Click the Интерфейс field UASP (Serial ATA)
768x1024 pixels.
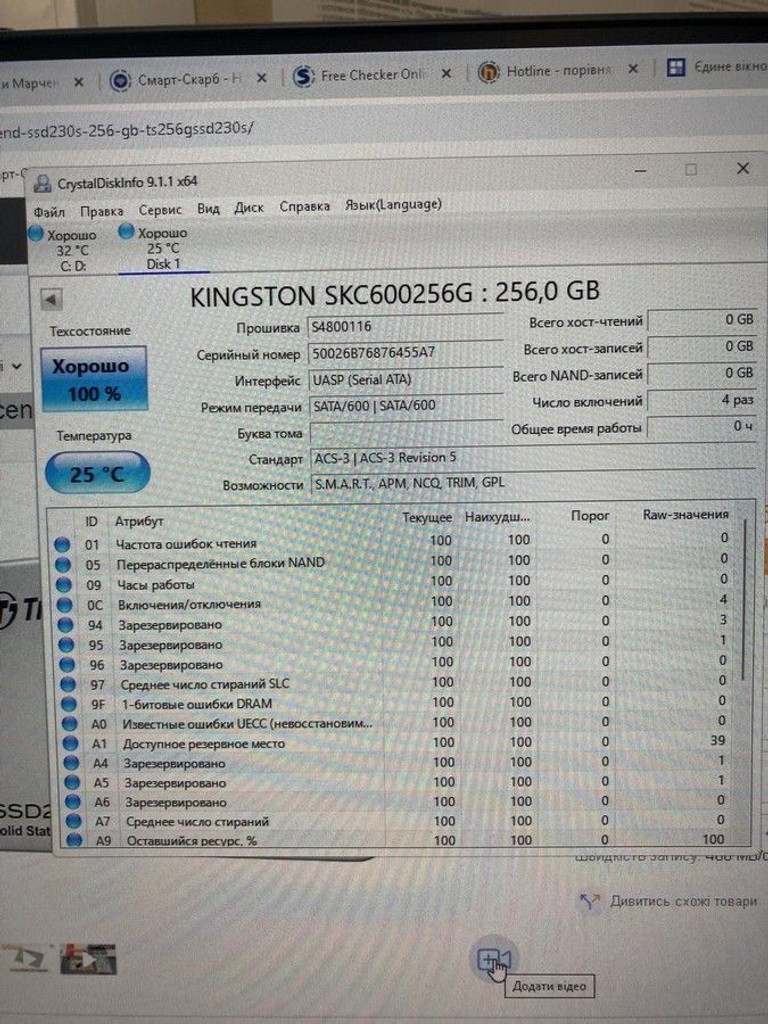405,379
